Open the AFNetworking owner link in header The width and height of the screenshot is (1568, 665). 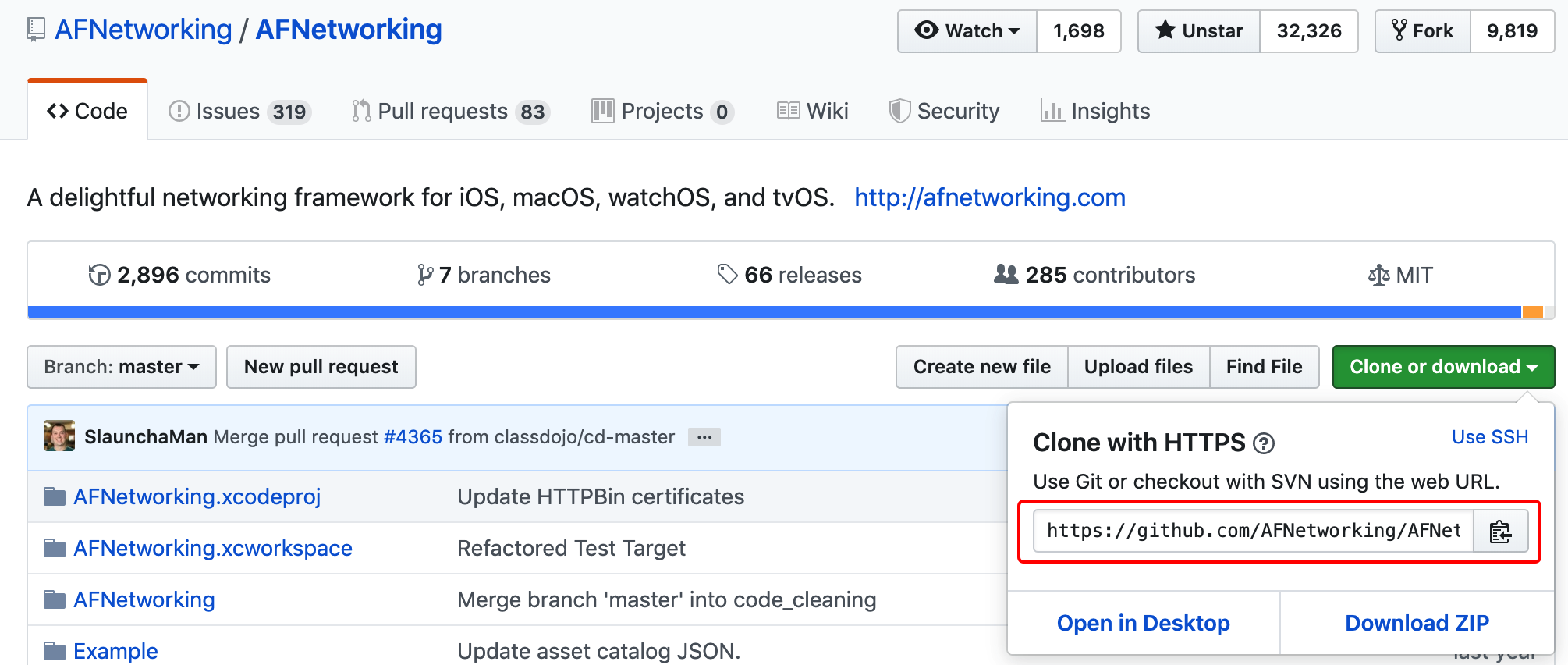tap(144, 30)
